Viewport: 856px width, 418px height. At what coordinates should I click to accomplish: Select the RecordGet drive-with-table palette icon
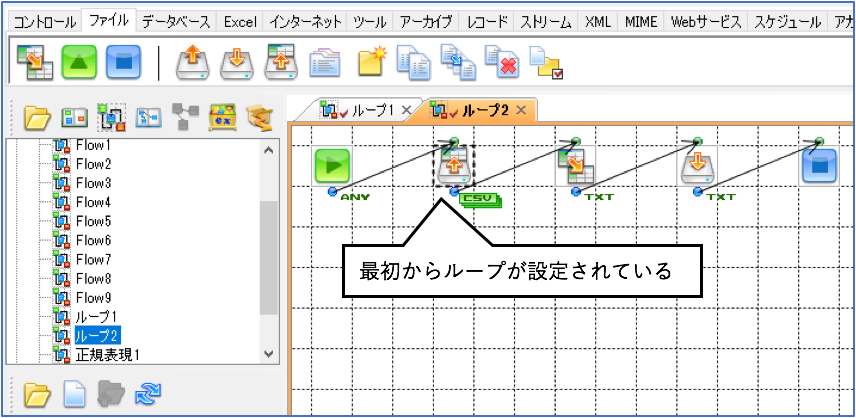pyautogui.click(x=281, y=62)
